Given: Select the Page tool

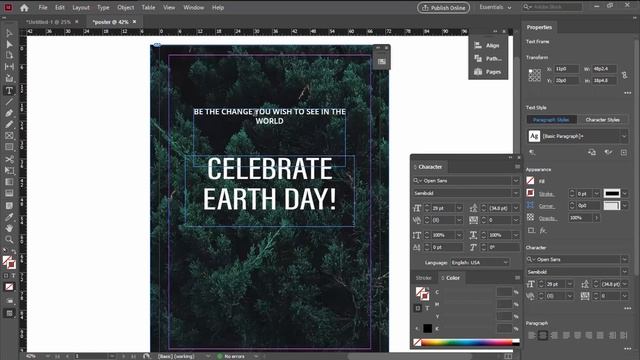Looking at the screenshot, I should tap(9, 55).
